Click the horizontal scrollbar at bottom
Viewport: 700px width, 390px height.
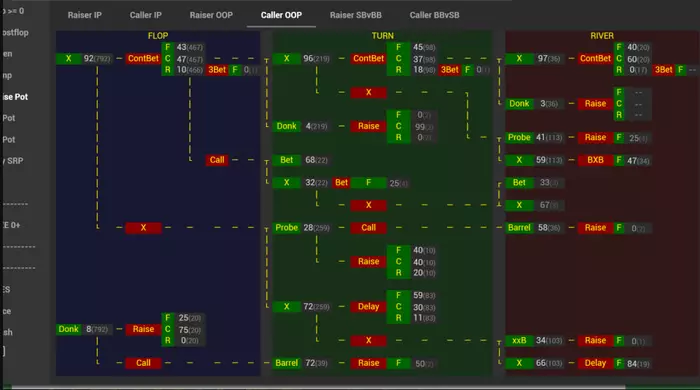[x=318, y=387]
